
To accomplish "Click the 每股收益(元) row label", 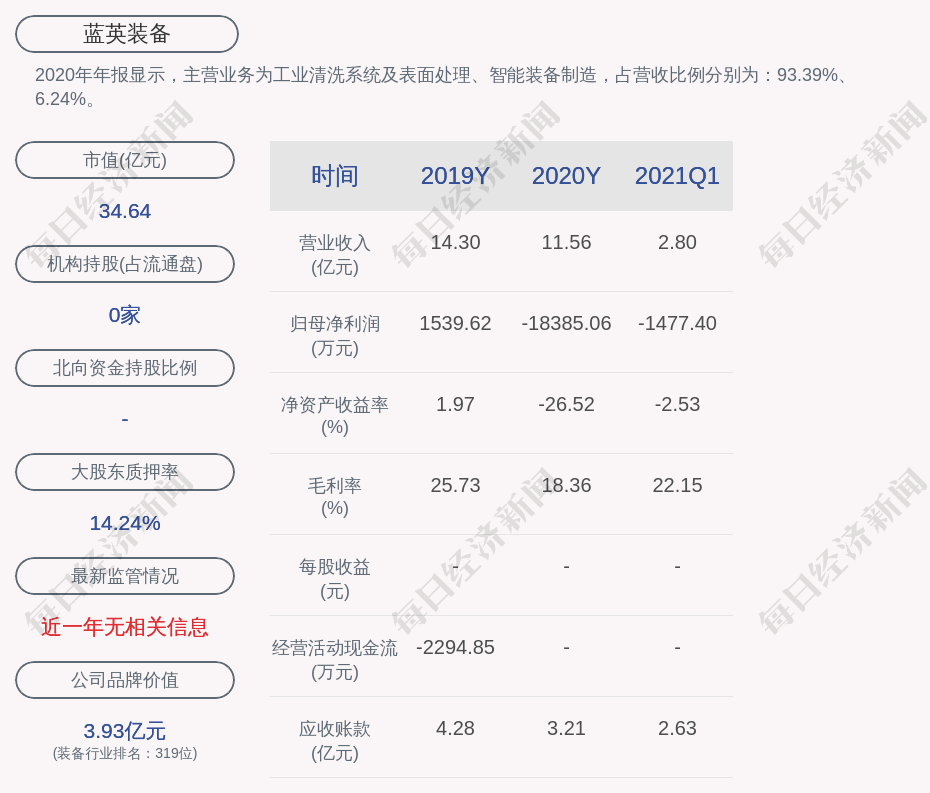I will pyautogui.click(x=335, y=579).
